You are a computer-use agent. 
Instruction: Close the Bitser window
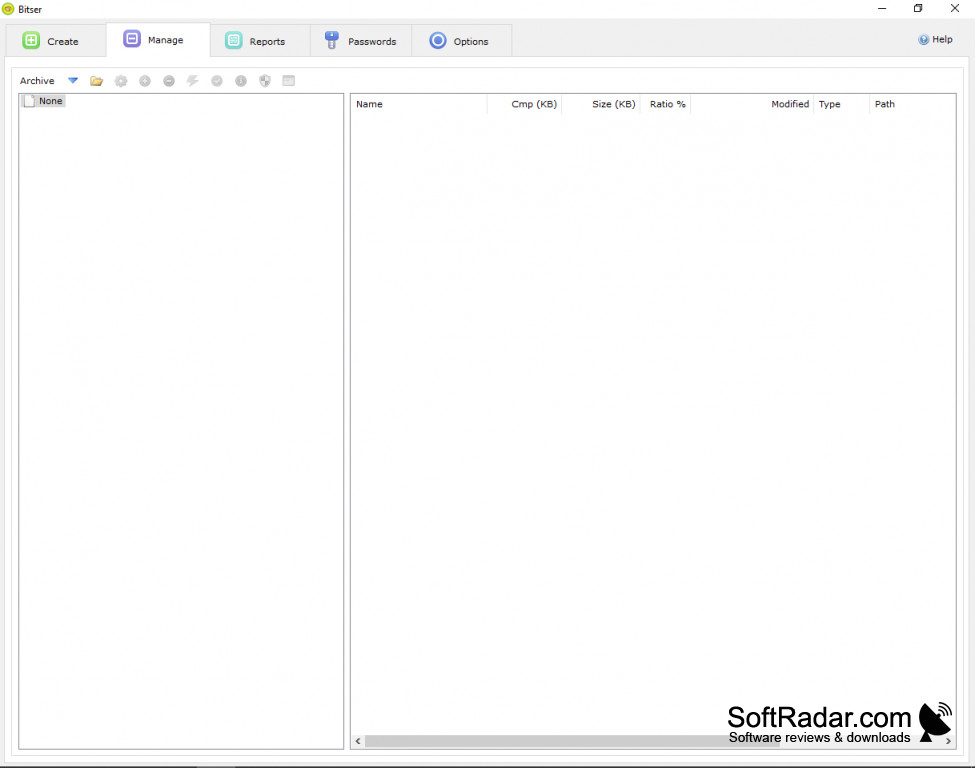pyautogui.click(x=954, y=9)
